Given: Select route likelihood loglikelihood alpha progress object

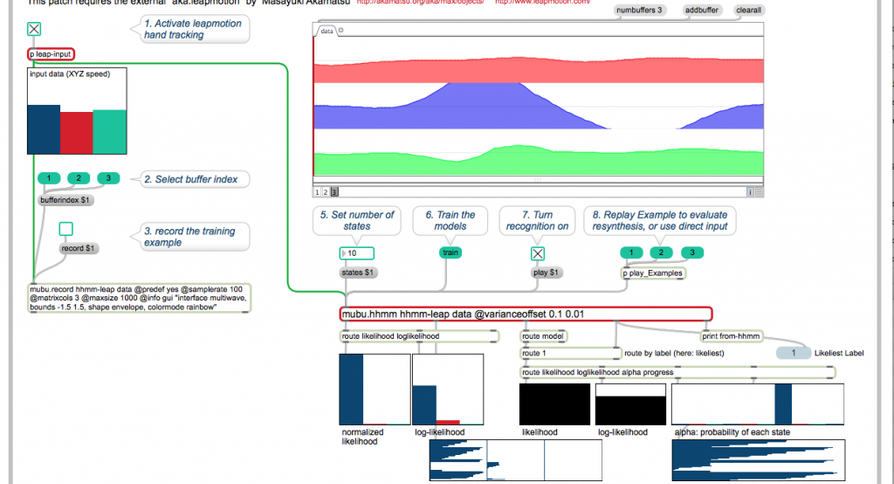Looking at the screenshot, I should tap(677, 372).
